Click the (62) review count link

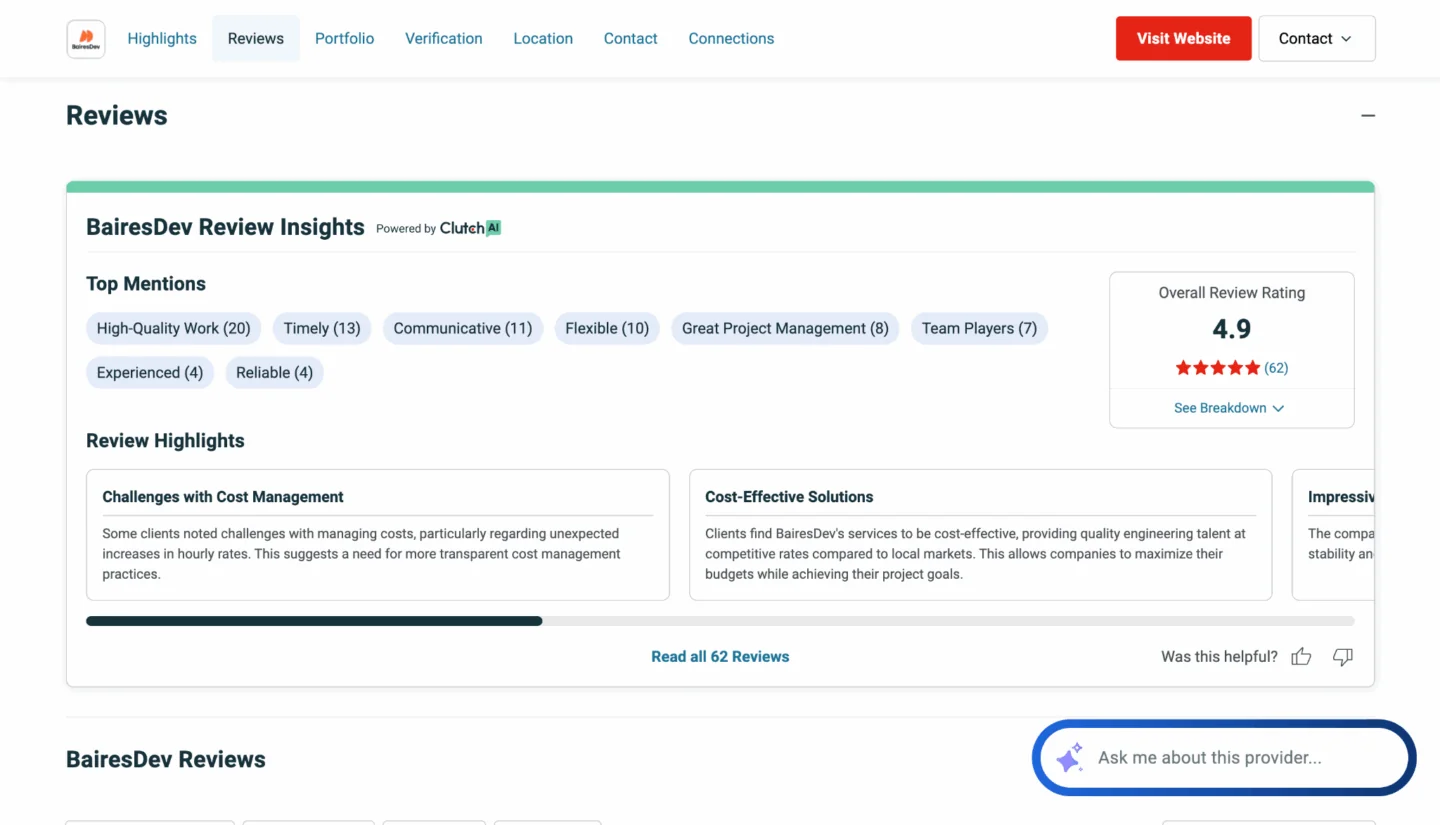pyautogui.click(x=1276, y=368)
